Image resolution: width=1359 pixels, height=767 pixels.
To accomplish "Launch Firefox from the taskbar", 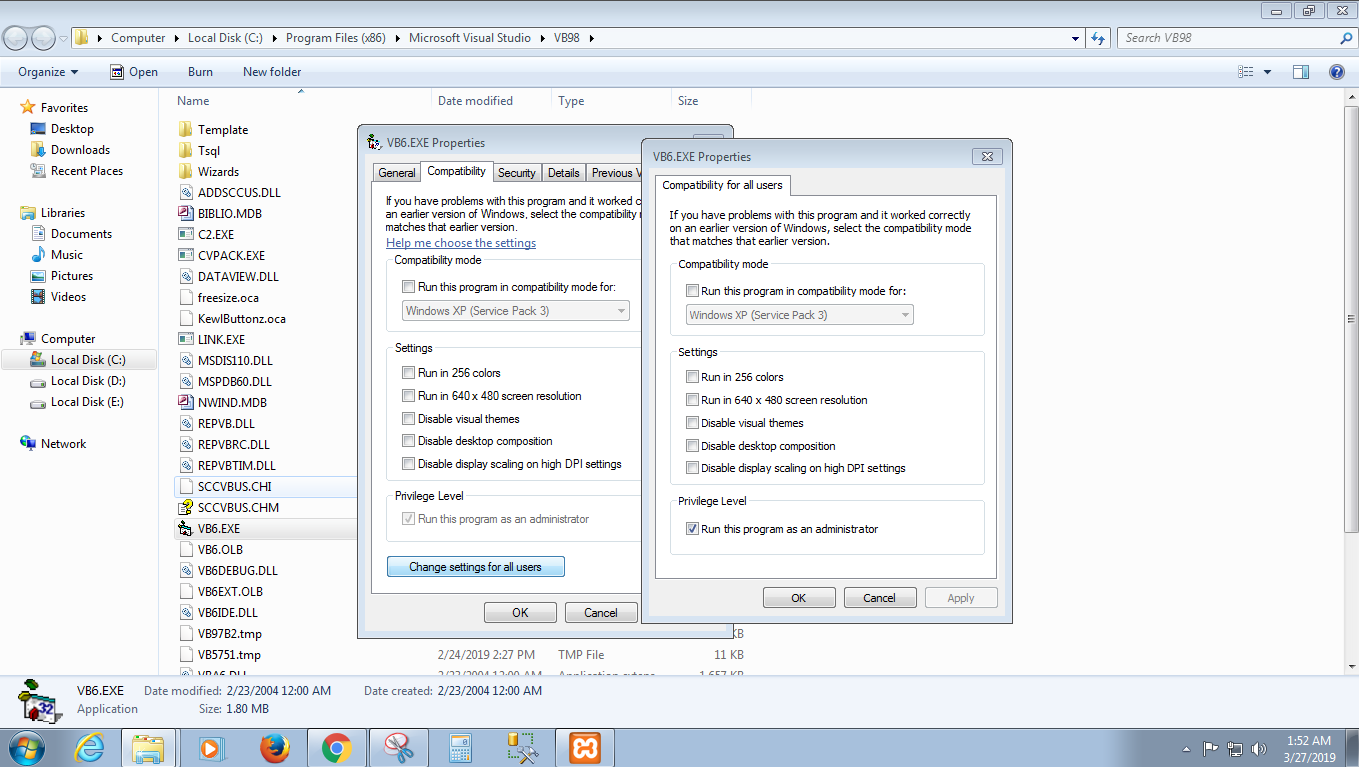I will point(273,747).
